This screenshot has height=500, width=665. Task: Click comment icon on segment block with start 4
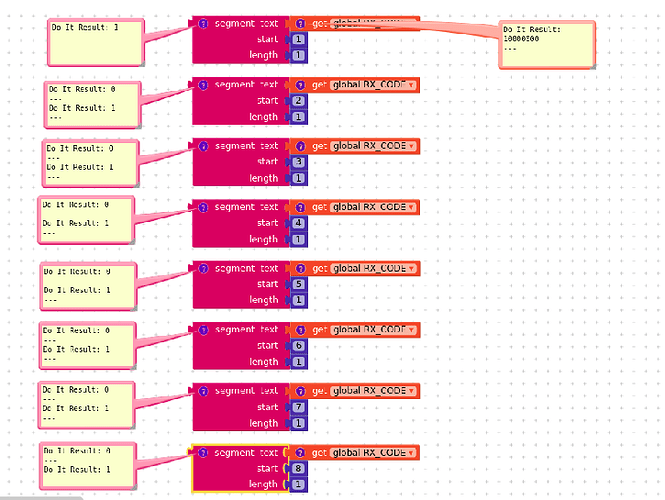coord(203,207)
